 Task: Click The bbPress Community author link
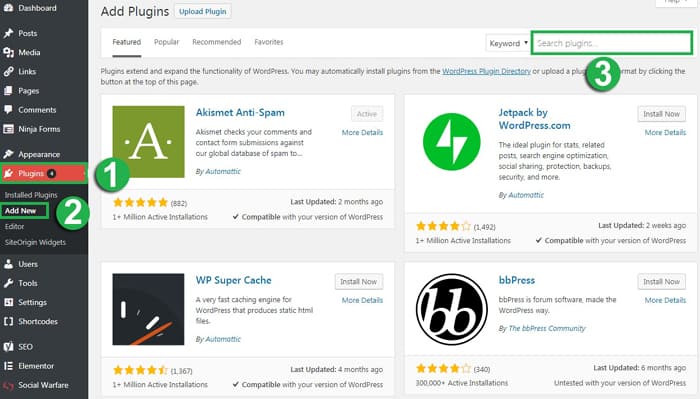pos(547,328)
